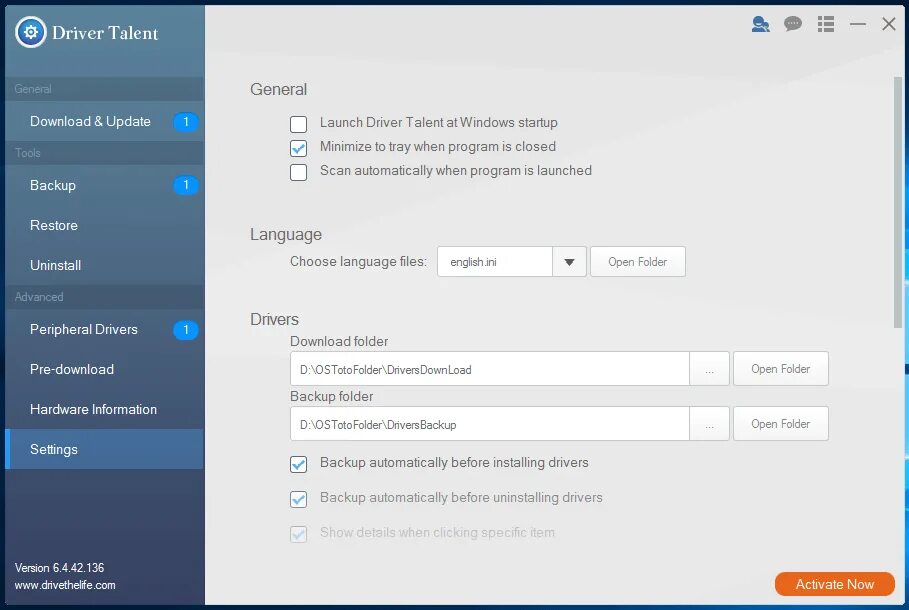Minimize the Driver Talent window
Screen dimensions: 909x610
tap(857, 24)
